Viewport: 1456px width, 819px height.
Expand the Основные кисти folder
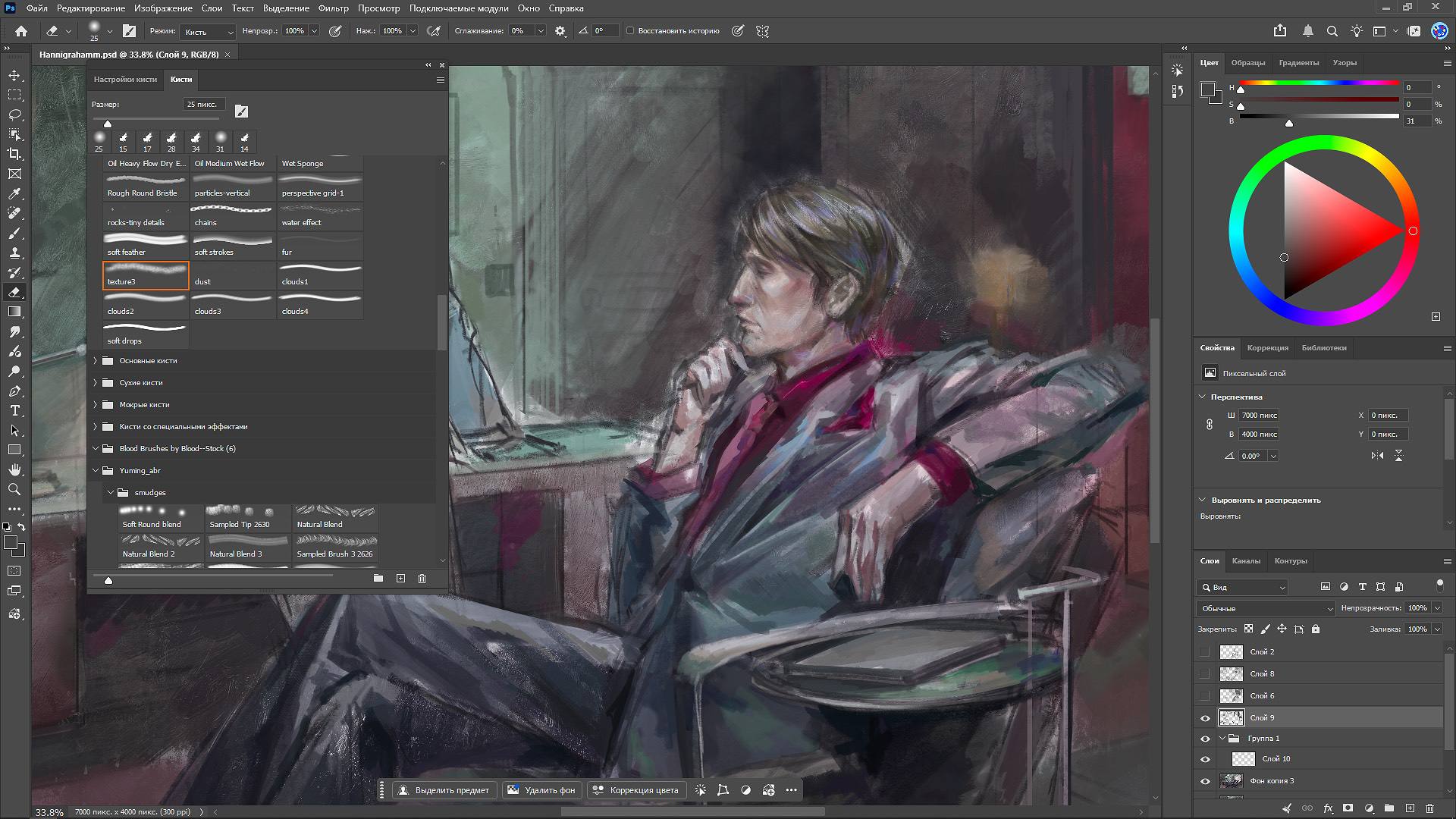point(96,361)
